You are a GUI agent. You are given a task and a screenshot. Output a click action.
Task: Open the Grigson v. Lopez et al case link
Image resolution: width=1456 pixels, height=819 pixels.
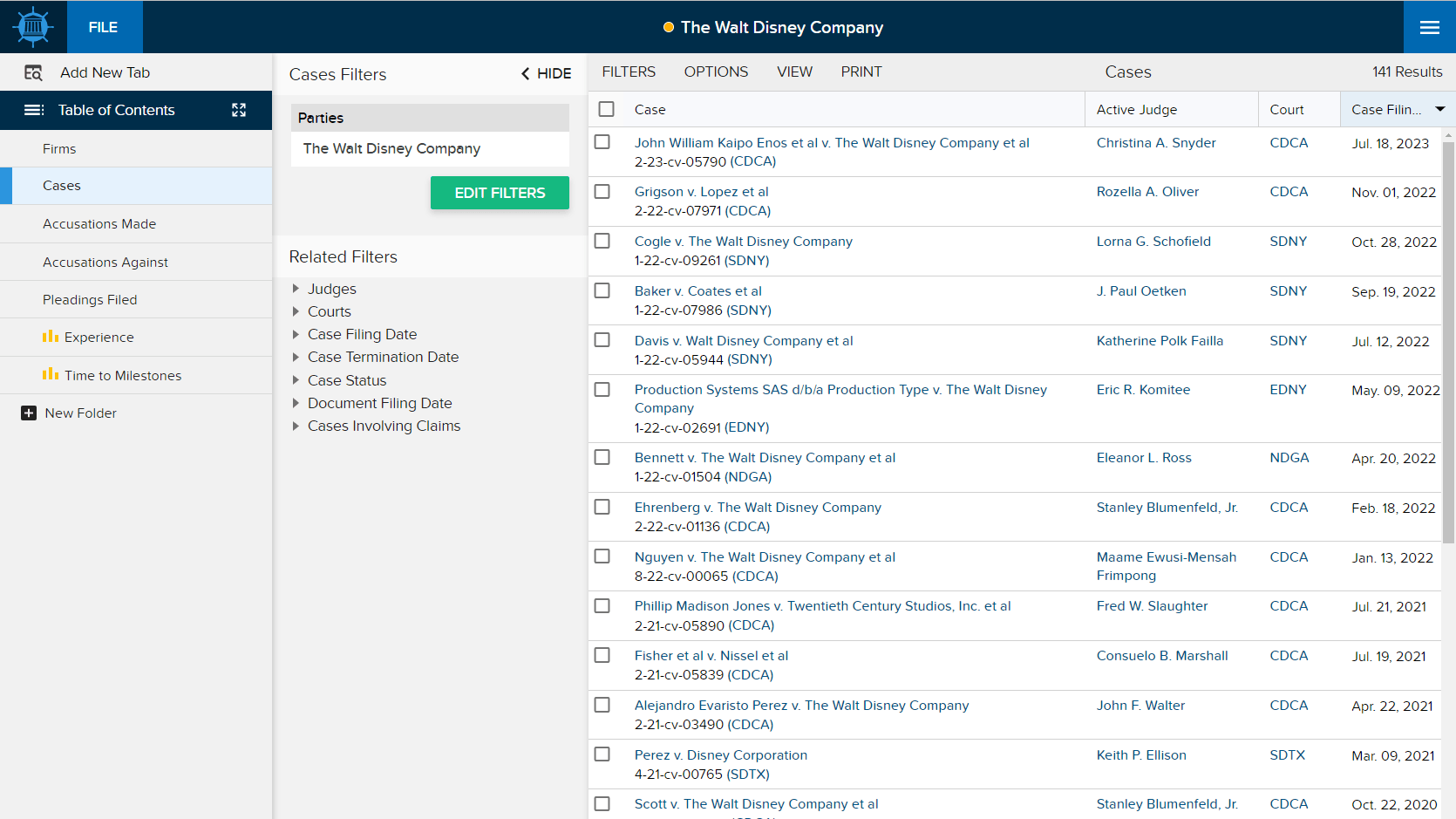tap(701, 192)
